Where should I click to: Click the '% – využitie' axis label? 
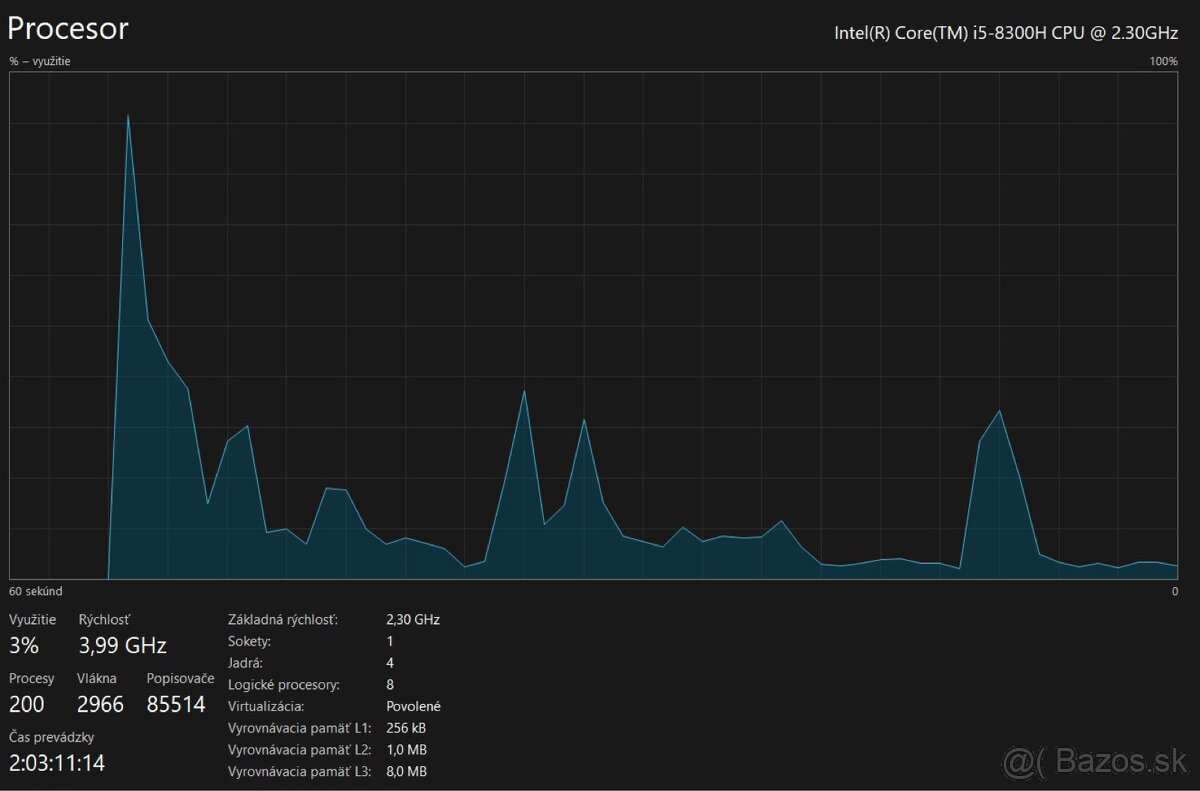pyautogui.click(x=40, y=61)
